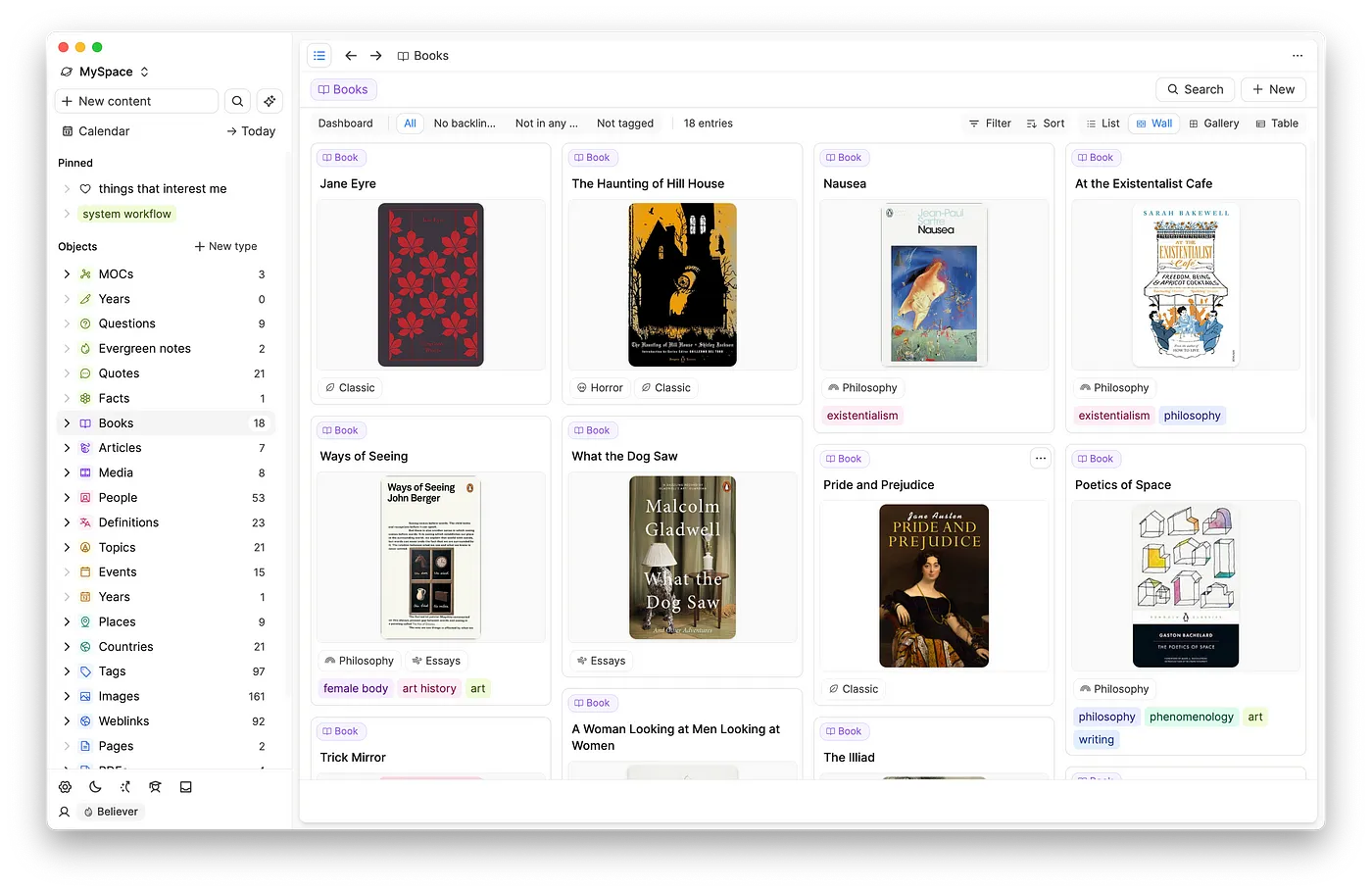Select the All filter tab
1372x892 pixels.
(x=410, y=124)
